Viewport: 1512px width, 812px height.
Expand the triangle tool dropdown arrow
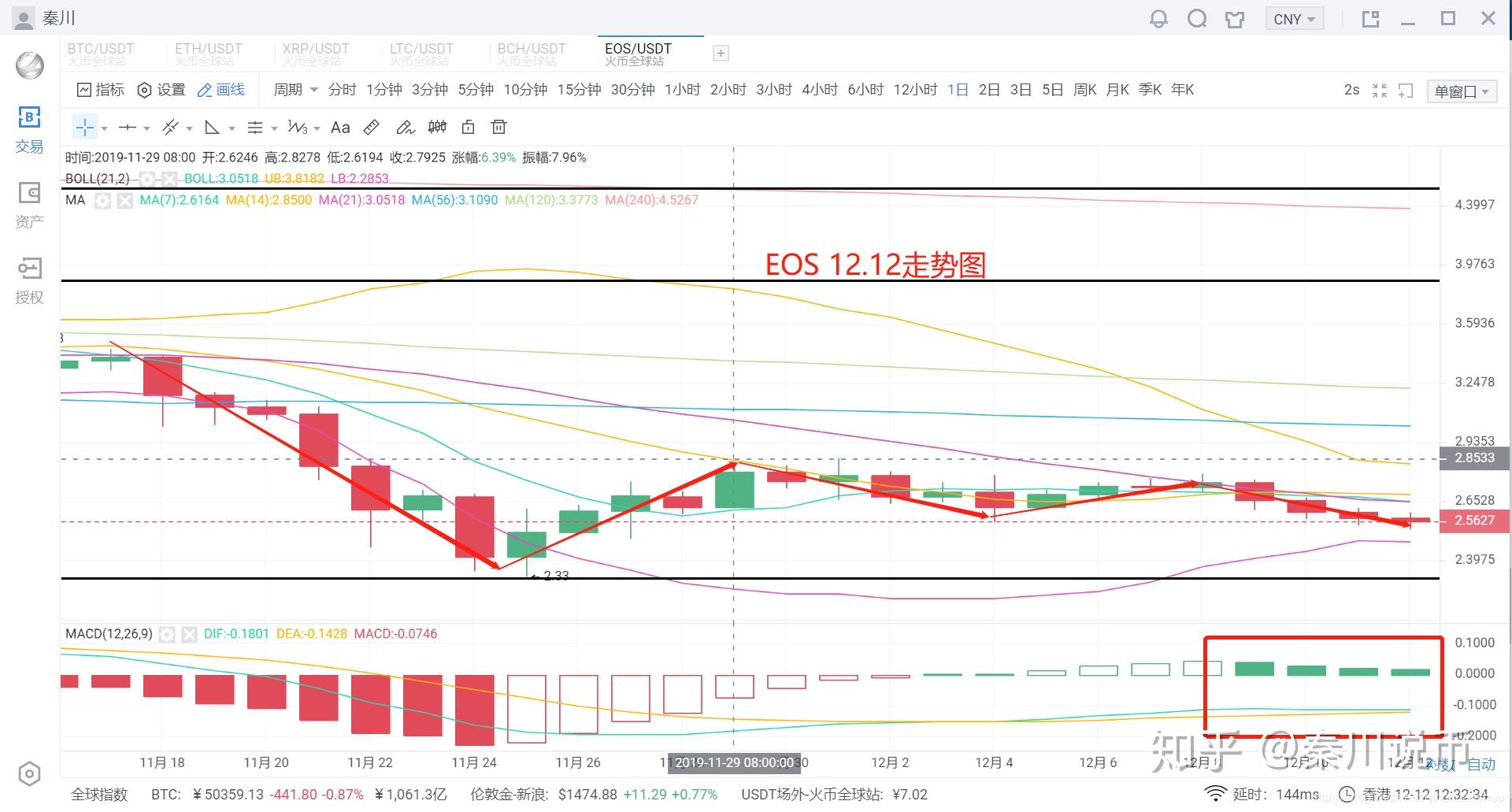point(232,128)
